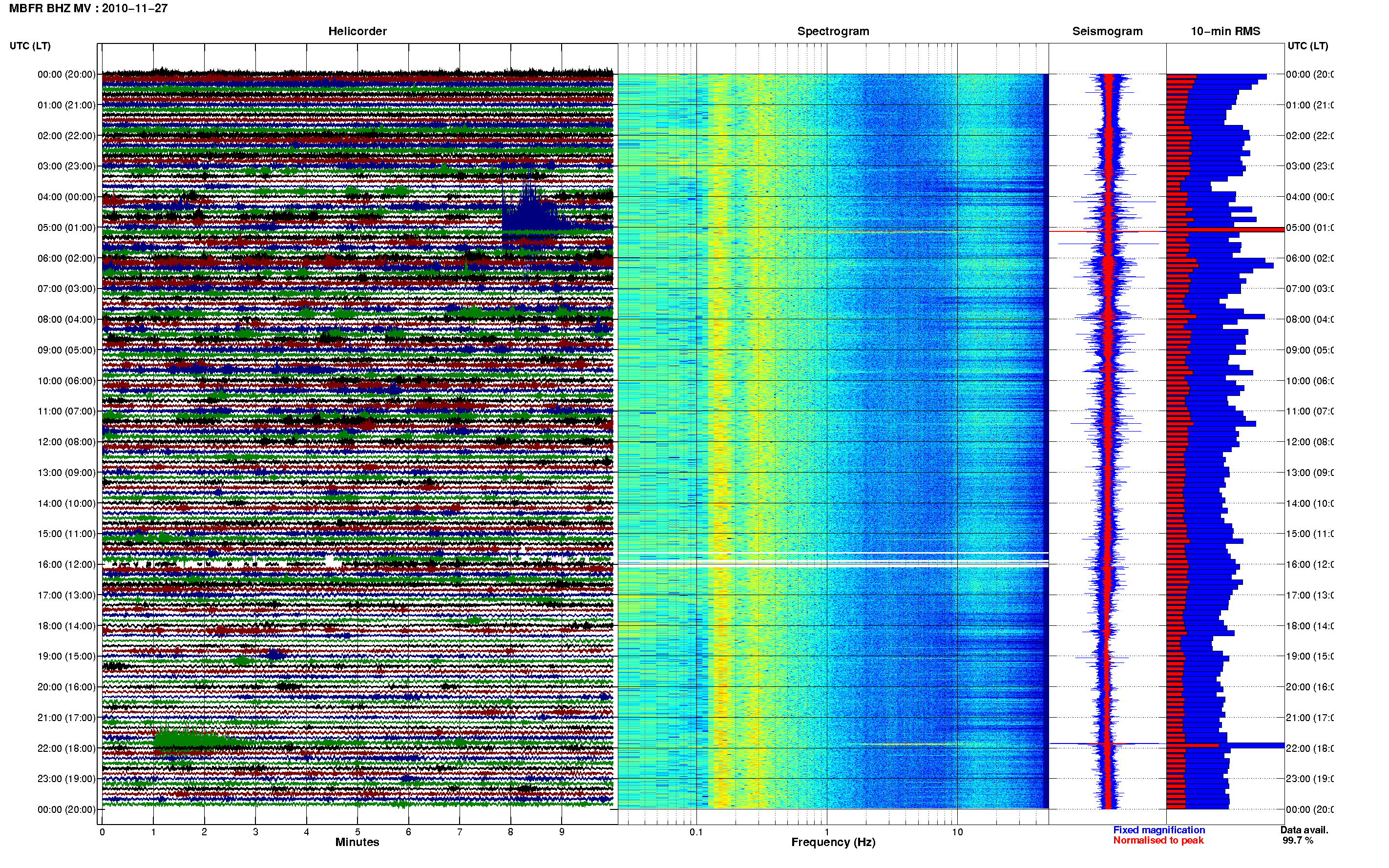Click minute tick '5' on helicorder axis
The width and height of the screenshot is (1389, 868).
(x=357, y=832)
